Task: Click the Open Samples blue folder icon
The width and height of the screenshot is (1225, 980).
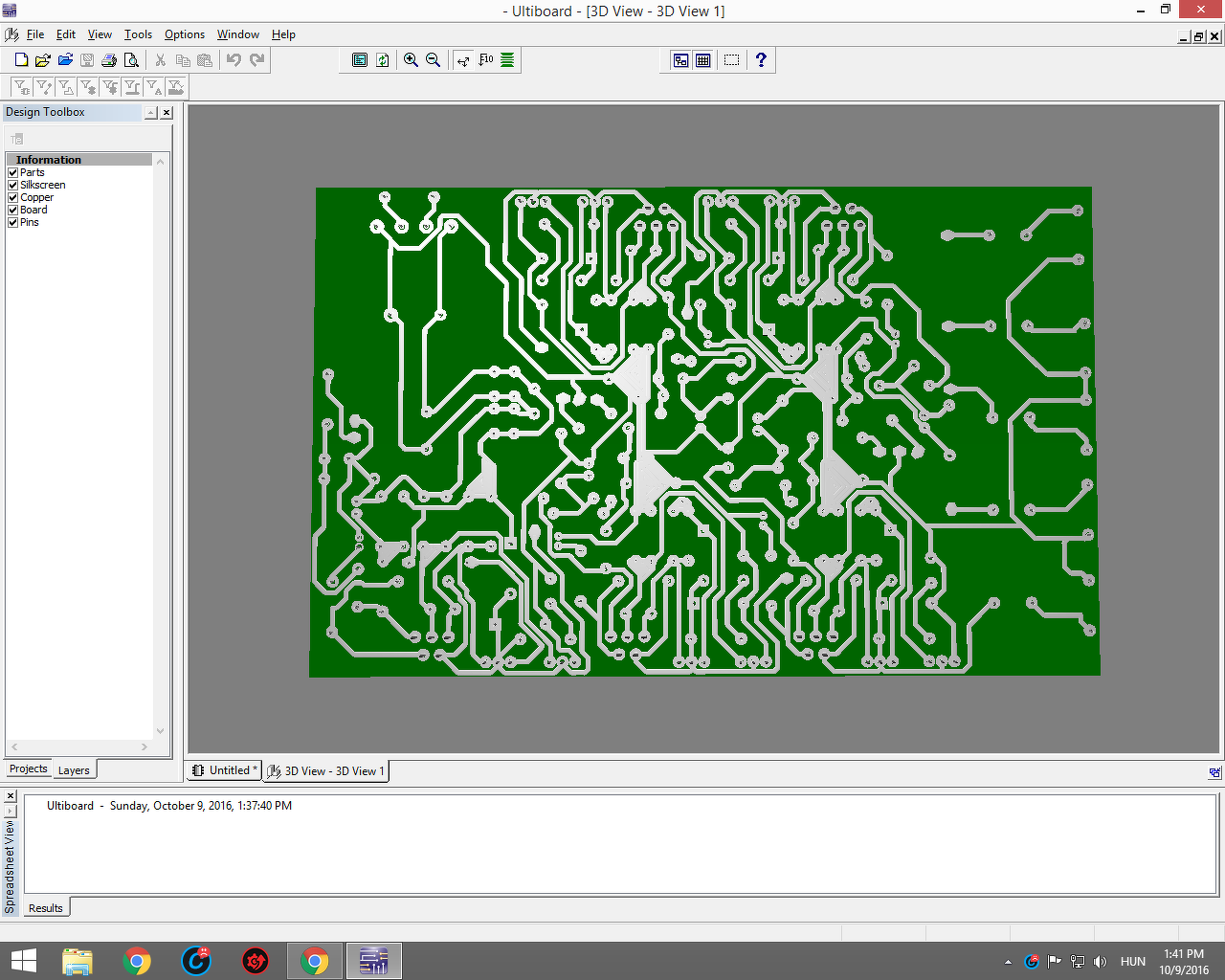Action: [65, 60]
